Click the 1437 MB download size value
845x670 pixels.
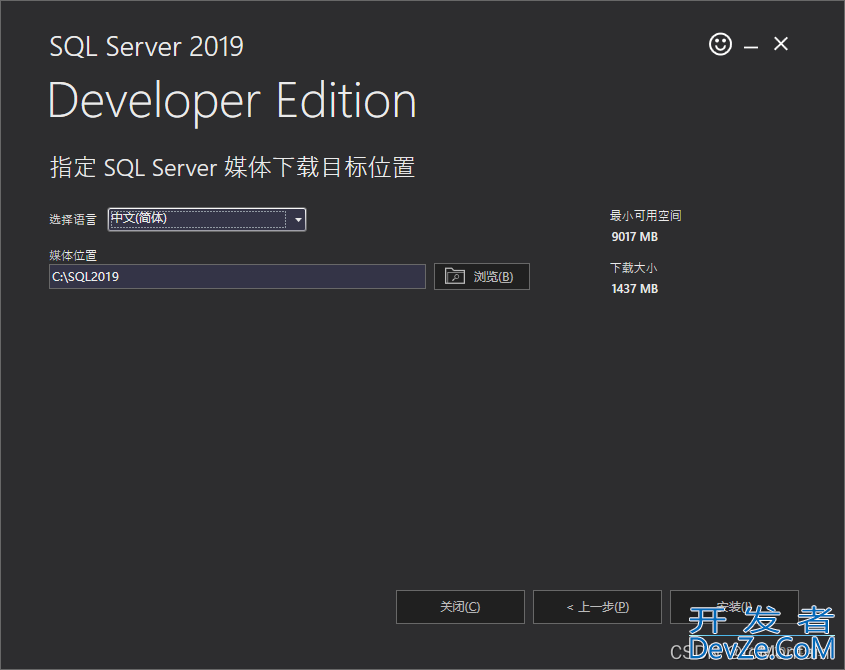(634, 289)
